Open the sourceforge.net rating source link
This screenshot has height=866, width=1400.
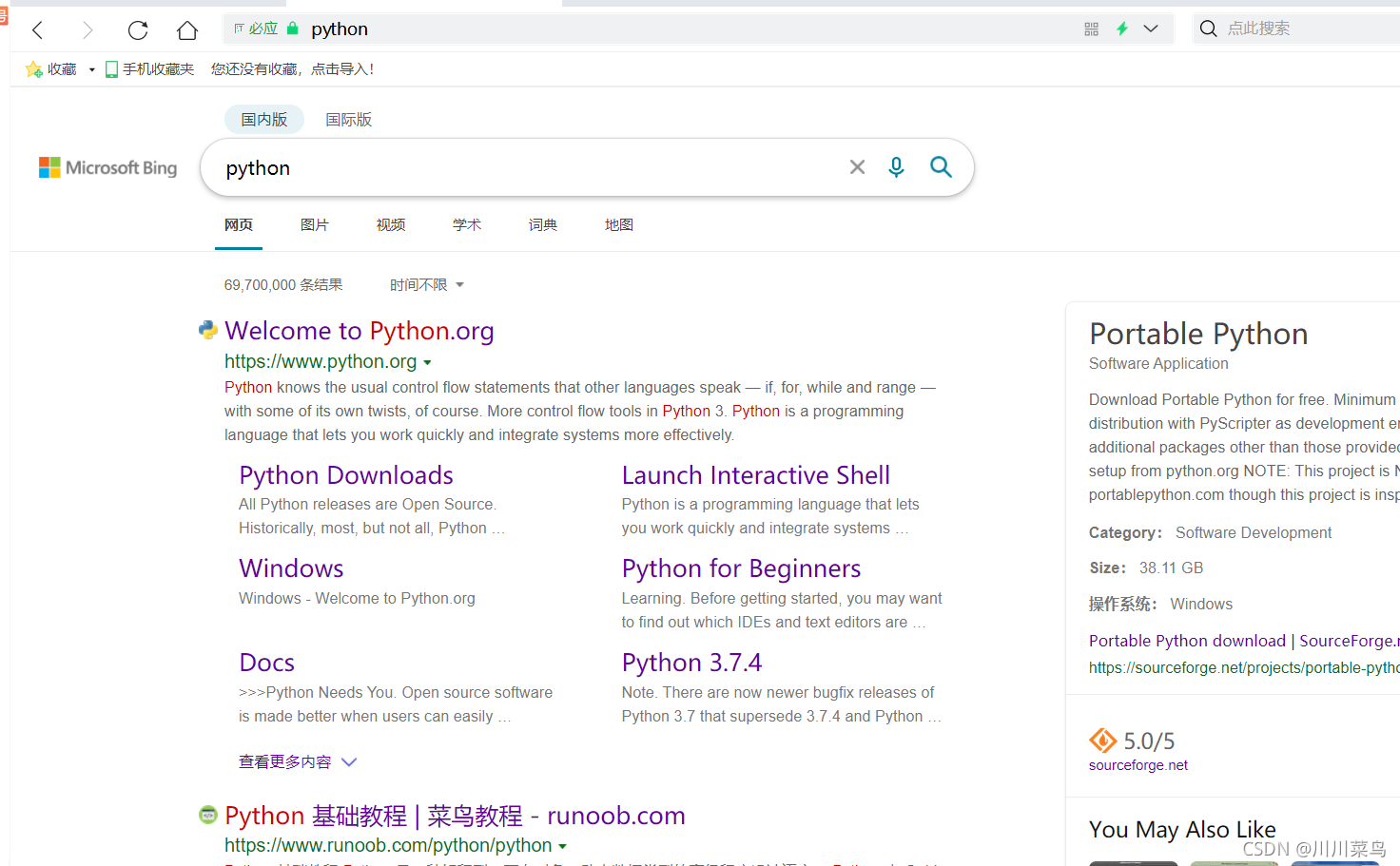[x=1138, y=765]
